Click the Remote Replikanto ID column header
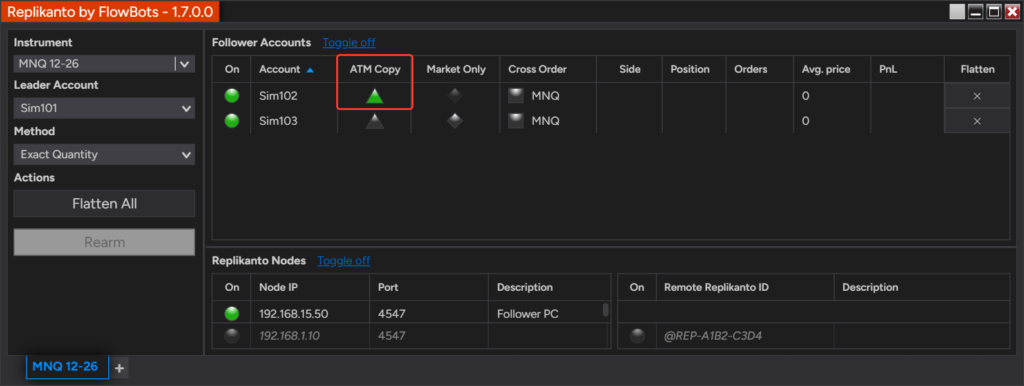1024x386 pixels. click(744, 287)
